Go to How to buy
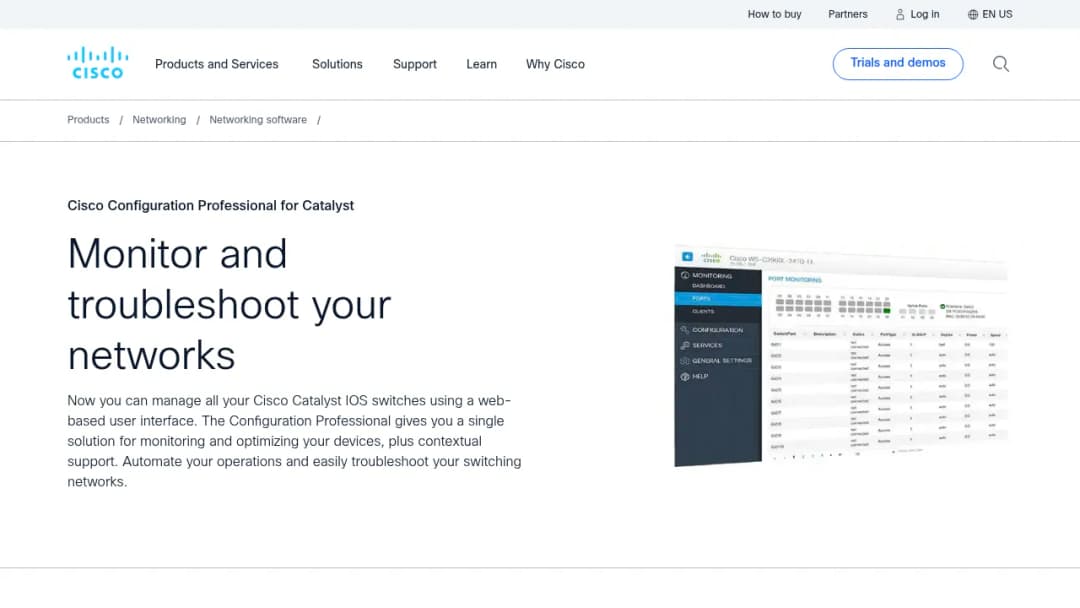 [774, 14]
